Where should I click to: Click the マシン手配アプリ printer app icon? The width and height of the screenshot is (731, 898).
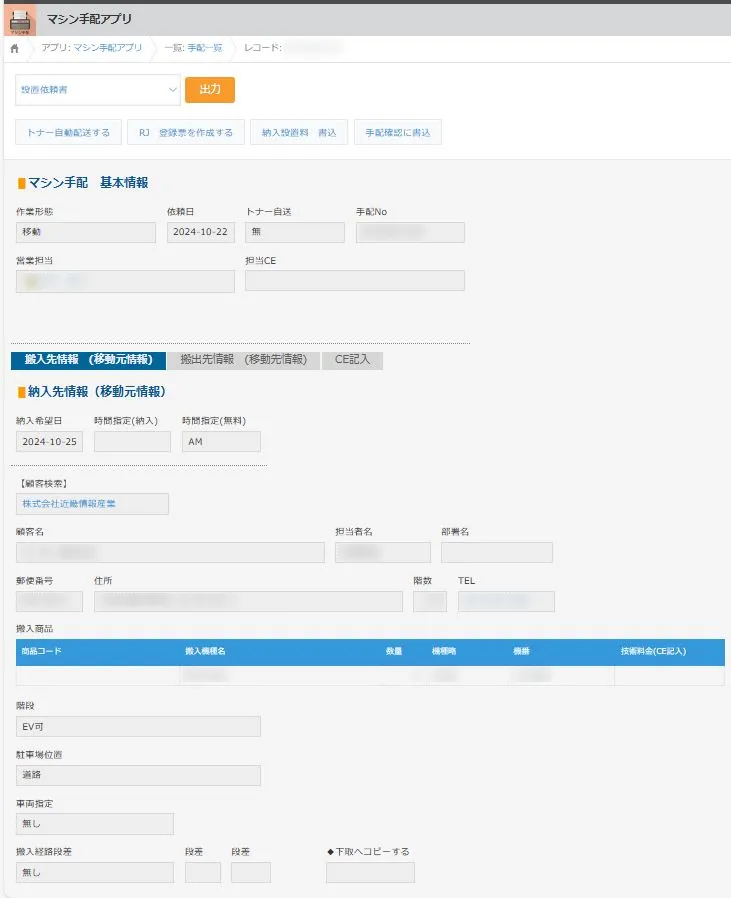tap(21, 19)
